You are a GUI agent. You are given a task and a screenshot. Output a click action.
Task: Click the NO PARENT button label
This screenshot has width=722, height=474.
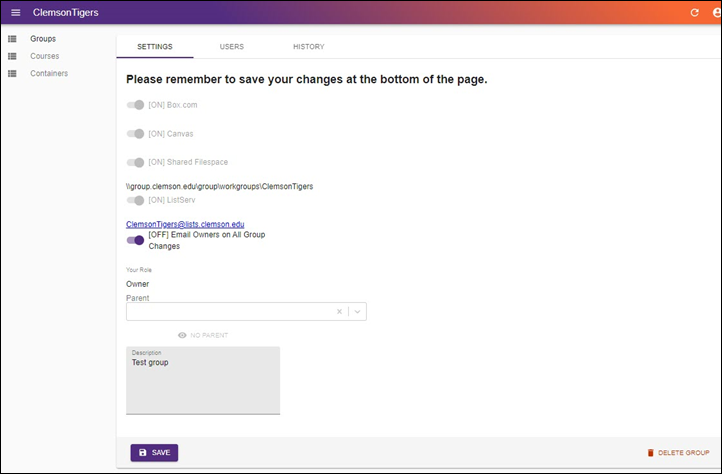coord(209,335)
